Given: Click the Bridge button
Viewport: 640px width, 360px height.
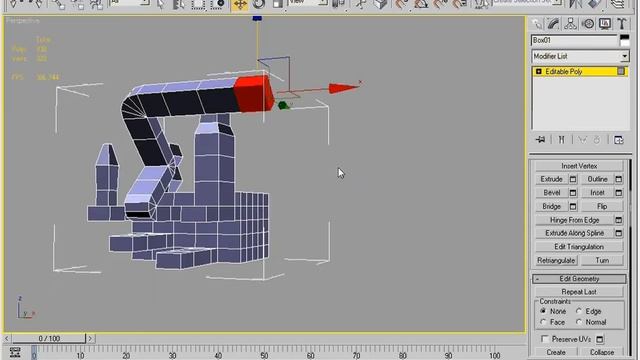Looking at the screenshot, I should 551,207.
